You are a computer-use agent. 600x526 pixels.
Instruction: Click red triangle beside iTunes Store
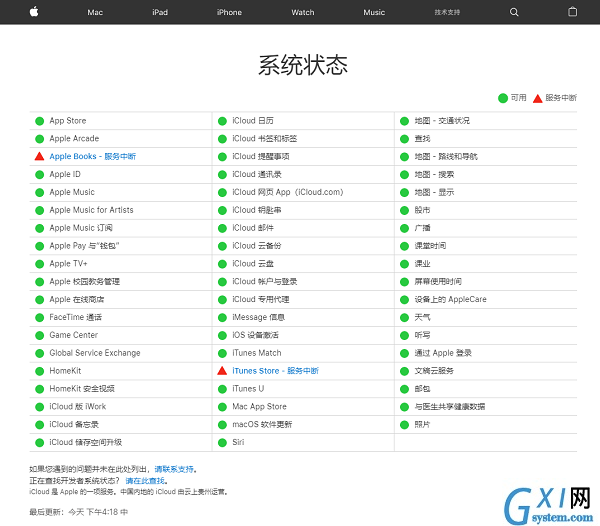click(x=222, y=371)
